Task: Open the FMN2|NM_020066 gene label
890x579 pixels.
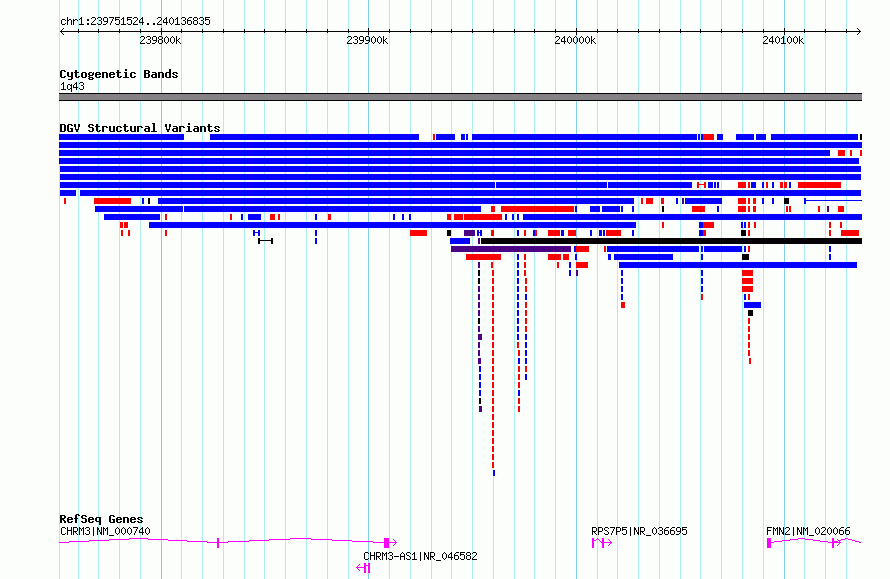Action: (808, 531)
